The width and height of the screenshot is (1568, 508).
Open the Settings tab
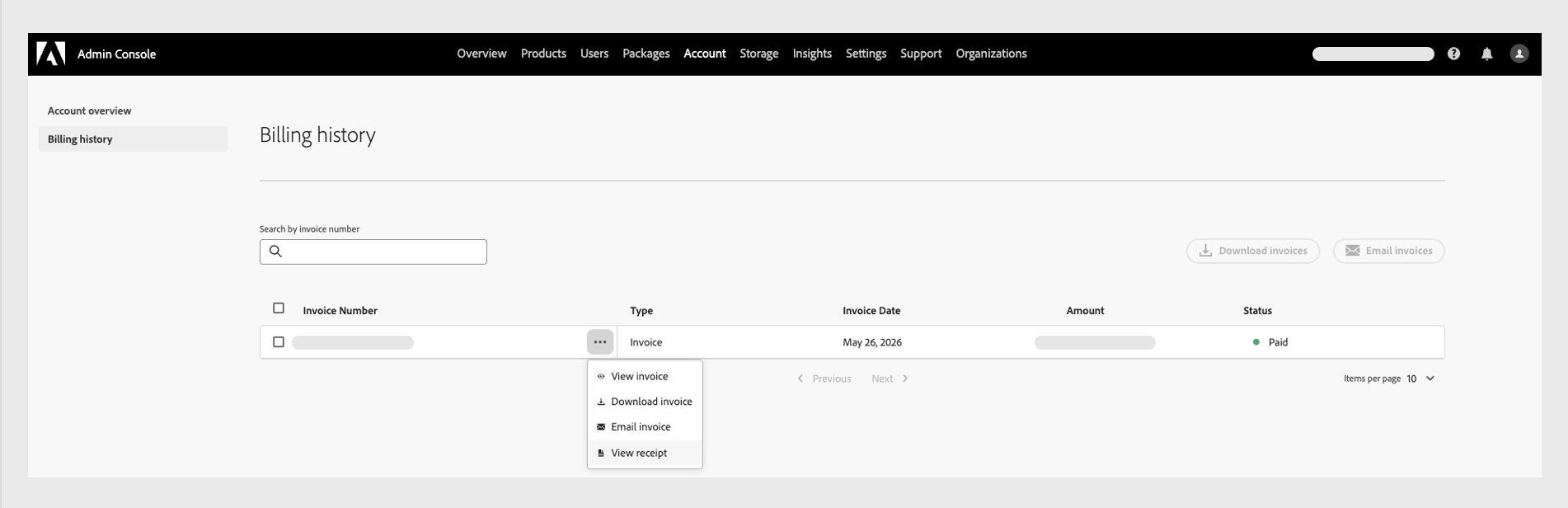click(x=866, y=54)
